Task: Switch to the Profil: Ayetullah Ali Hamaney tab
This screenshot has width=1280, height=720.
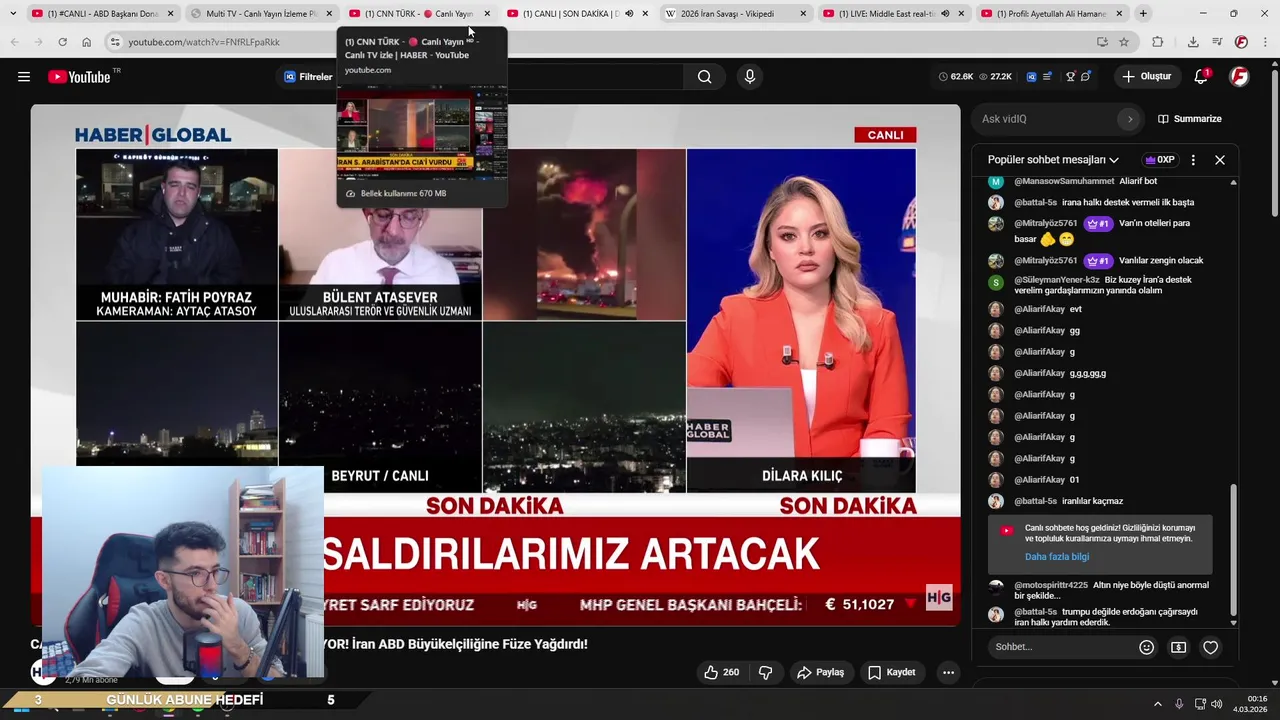Action: point(1052,14)
